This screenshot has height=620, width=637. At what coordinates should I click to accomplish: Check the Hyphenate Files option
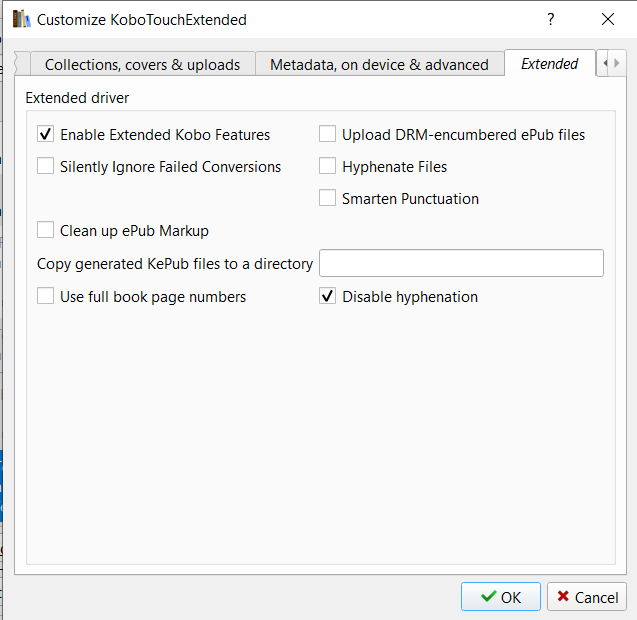(327, 166)
